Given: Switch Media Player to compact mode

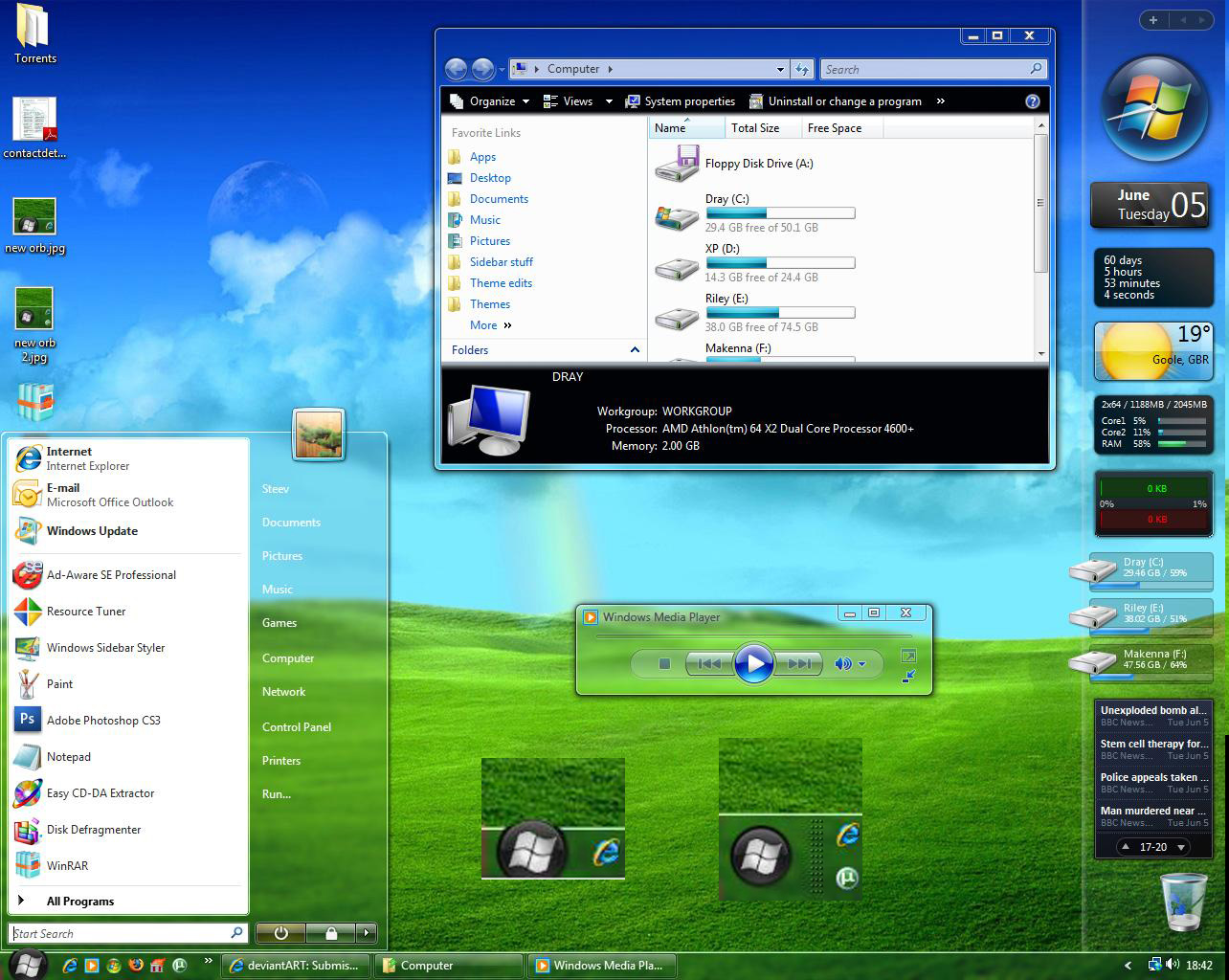Looking at the screenshot, I should click(908, 677).
